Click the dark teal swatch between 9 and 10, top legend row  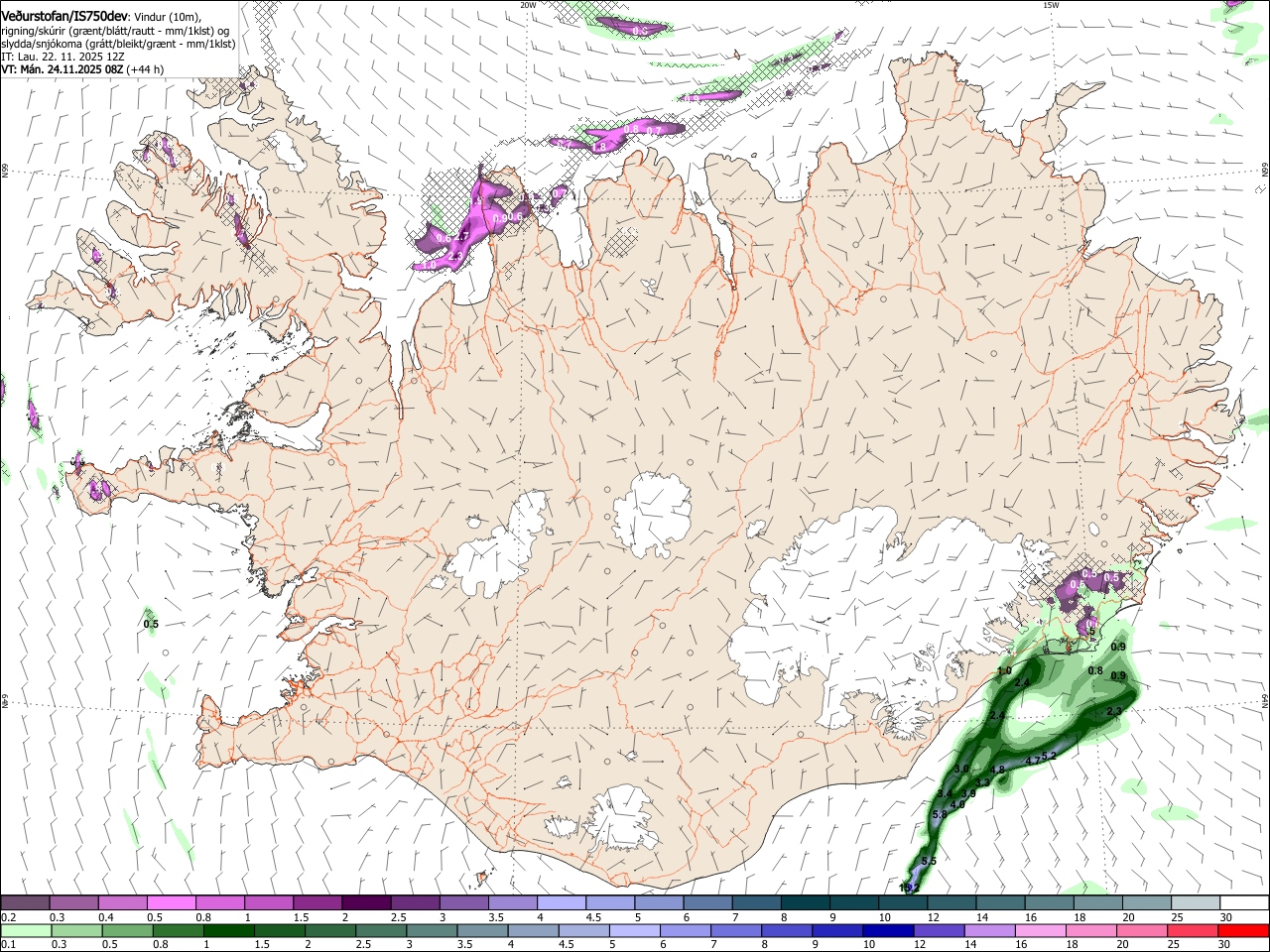[x=853, y=903]
